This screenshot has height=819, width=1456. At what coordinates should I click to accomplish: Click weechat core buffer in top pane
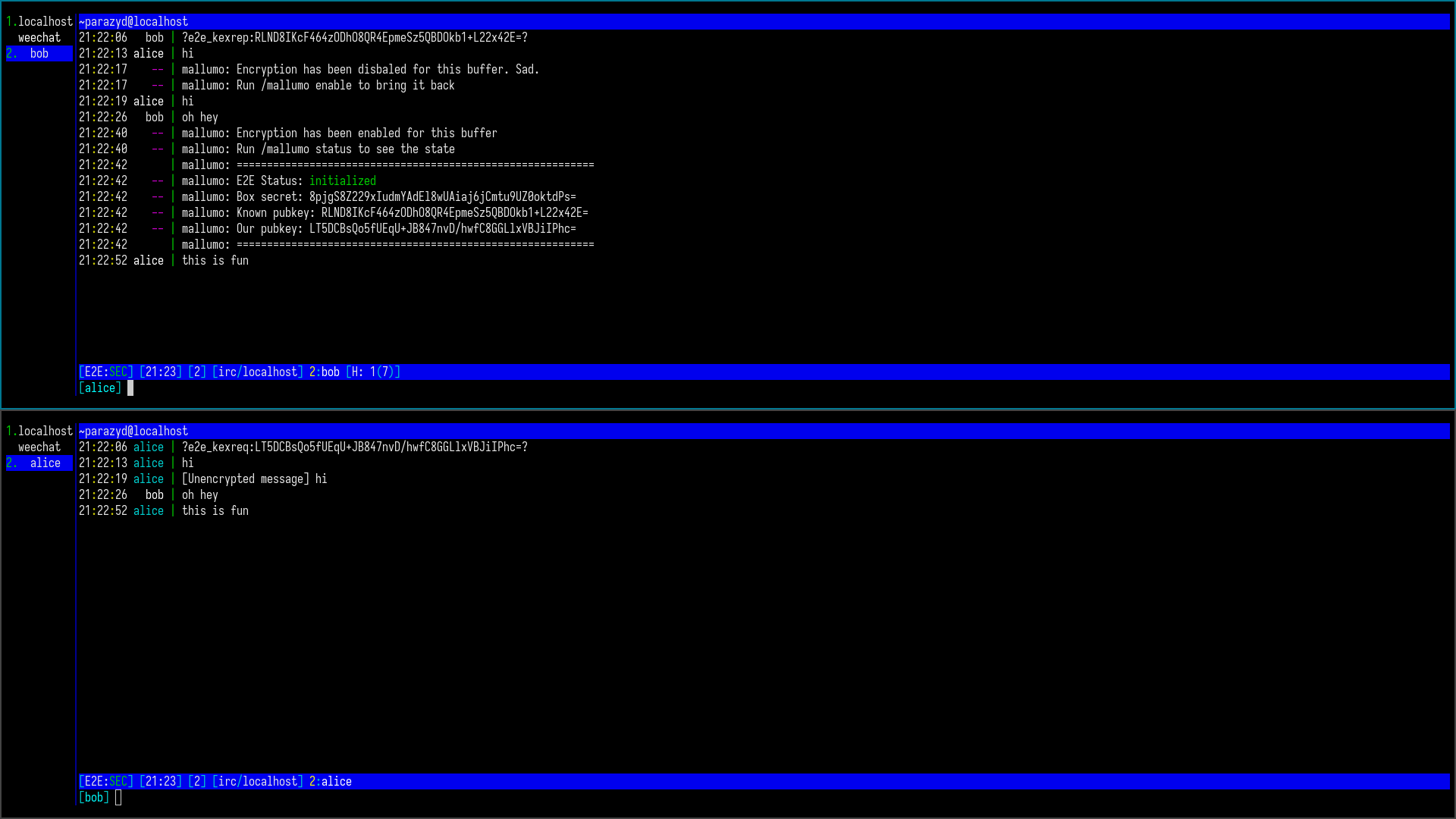click(39, 38)
